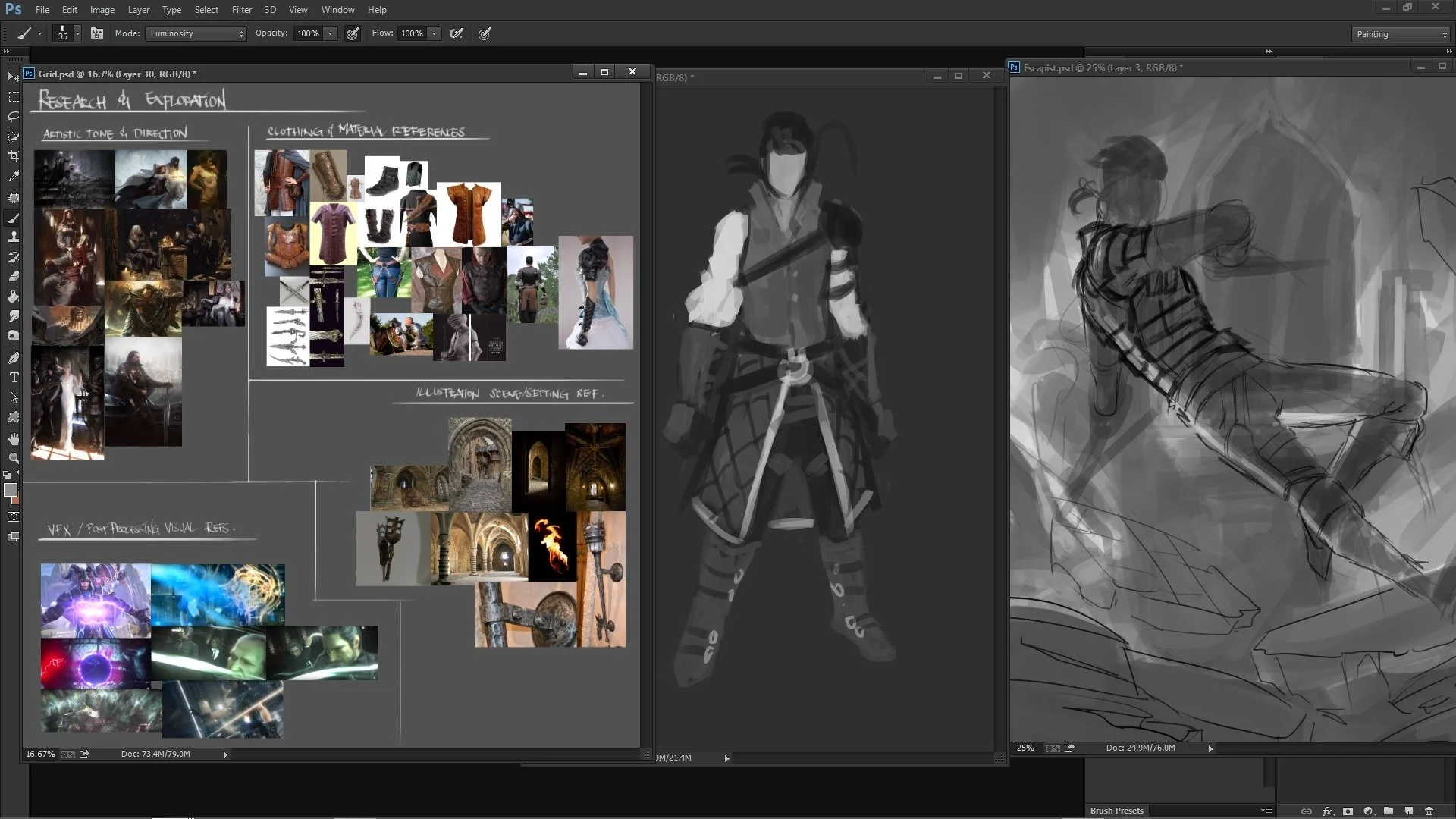
Task: Click Escapist.psd zoom 25% field
Action: click(x=1025, y=748)
